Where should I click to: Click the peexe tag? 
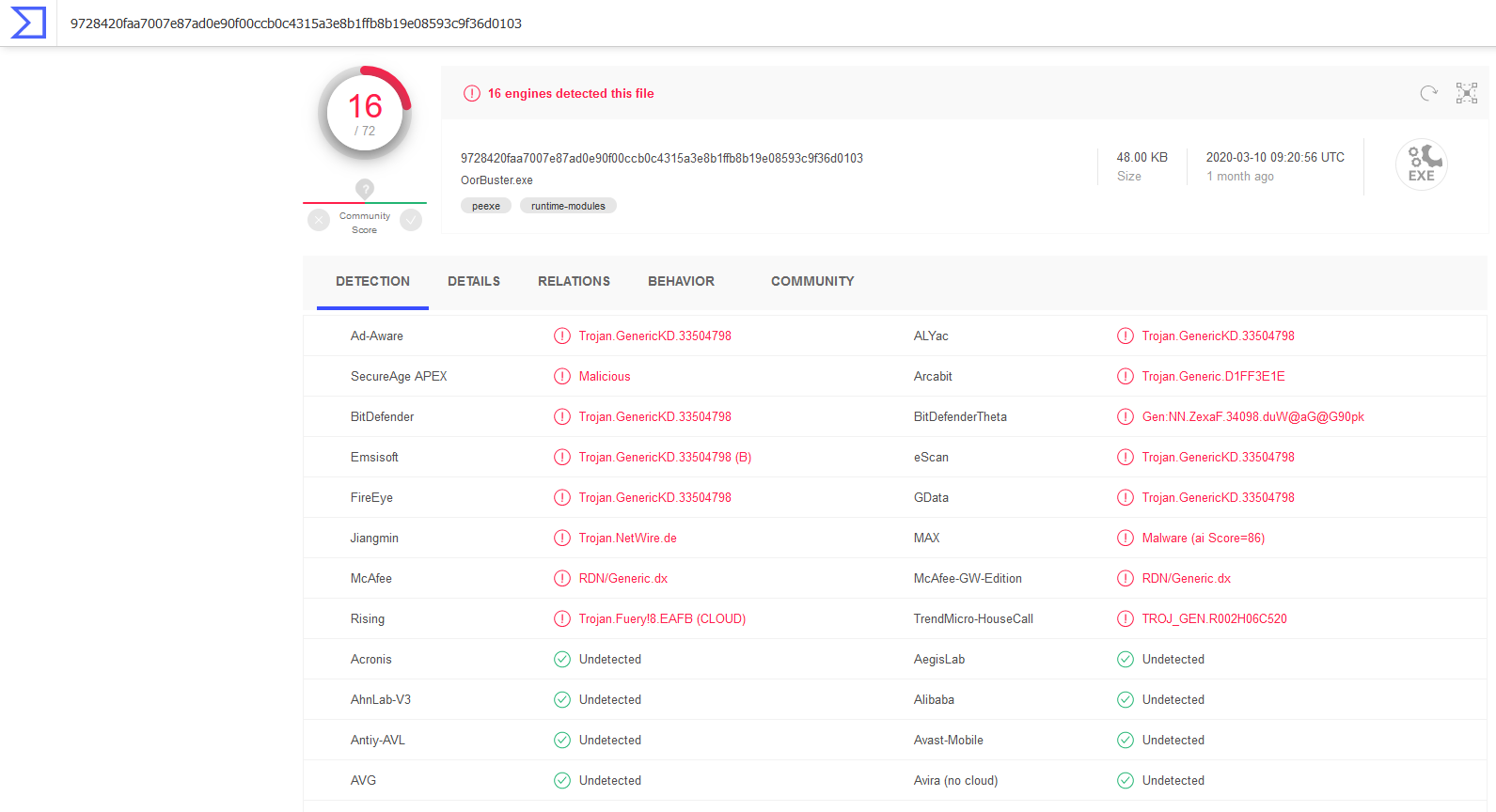[x=486, y=206]
